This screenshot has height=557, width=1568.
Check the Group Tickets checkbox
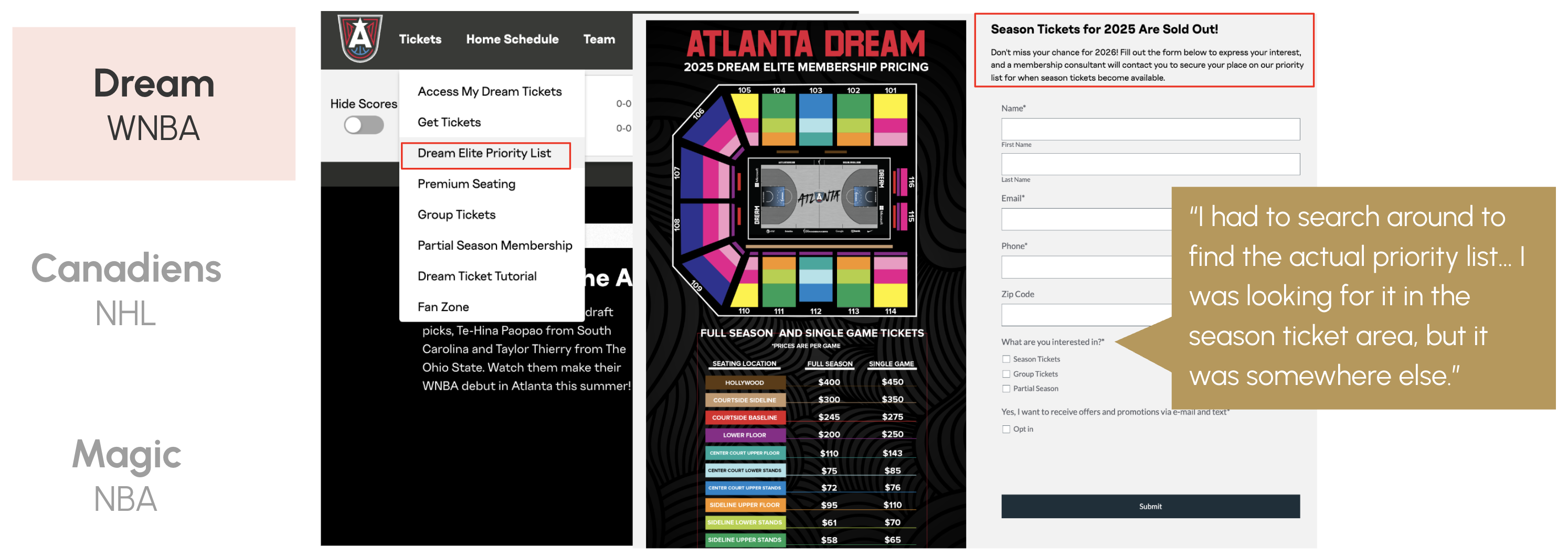pos(1006,374)
